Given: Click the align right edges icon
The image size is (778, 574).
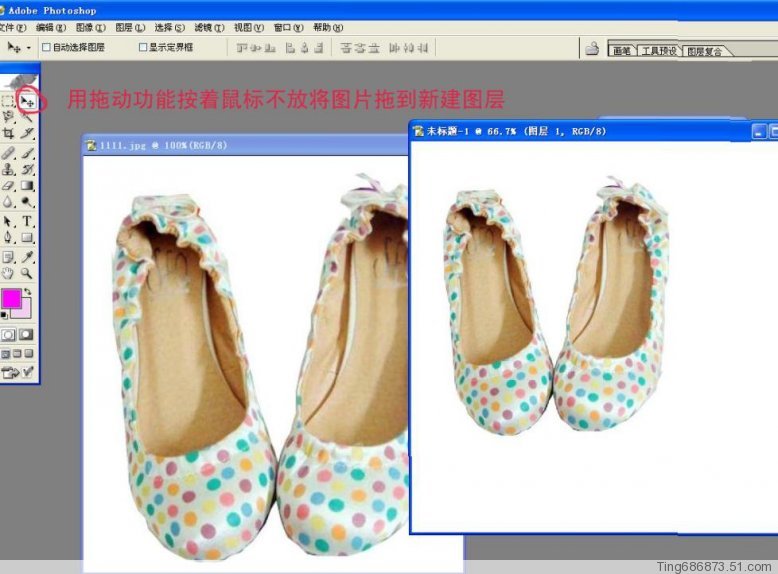Looking at the screenshot, I should 319,48.
